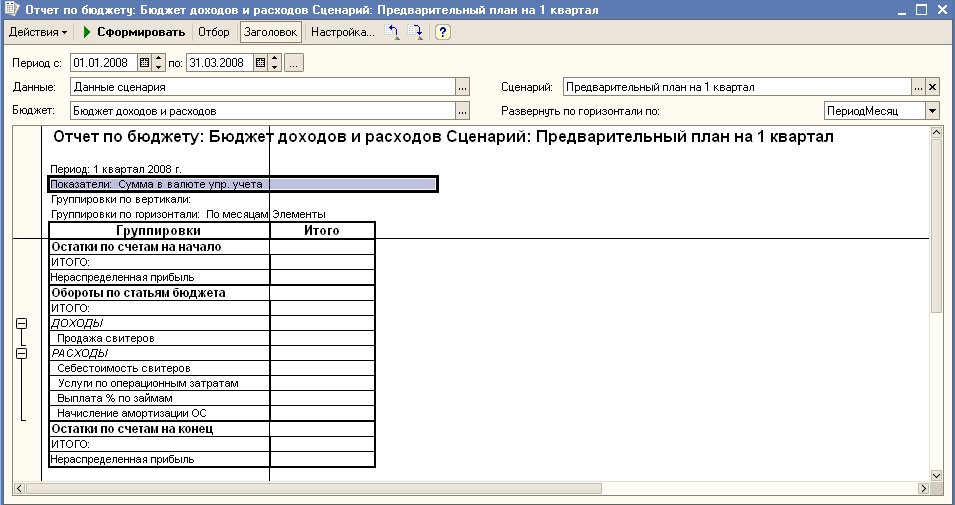Click the spinner next to start date
This screenshot has width=955, height=505.
pyautogui.click(x=158, y=63)
